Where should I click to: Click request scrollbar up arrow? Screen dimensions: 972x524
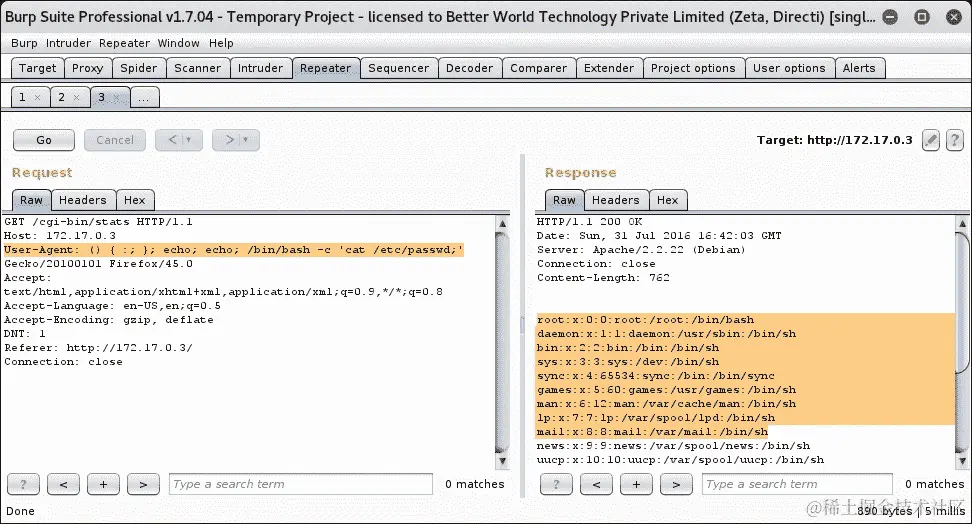[503, 223]
